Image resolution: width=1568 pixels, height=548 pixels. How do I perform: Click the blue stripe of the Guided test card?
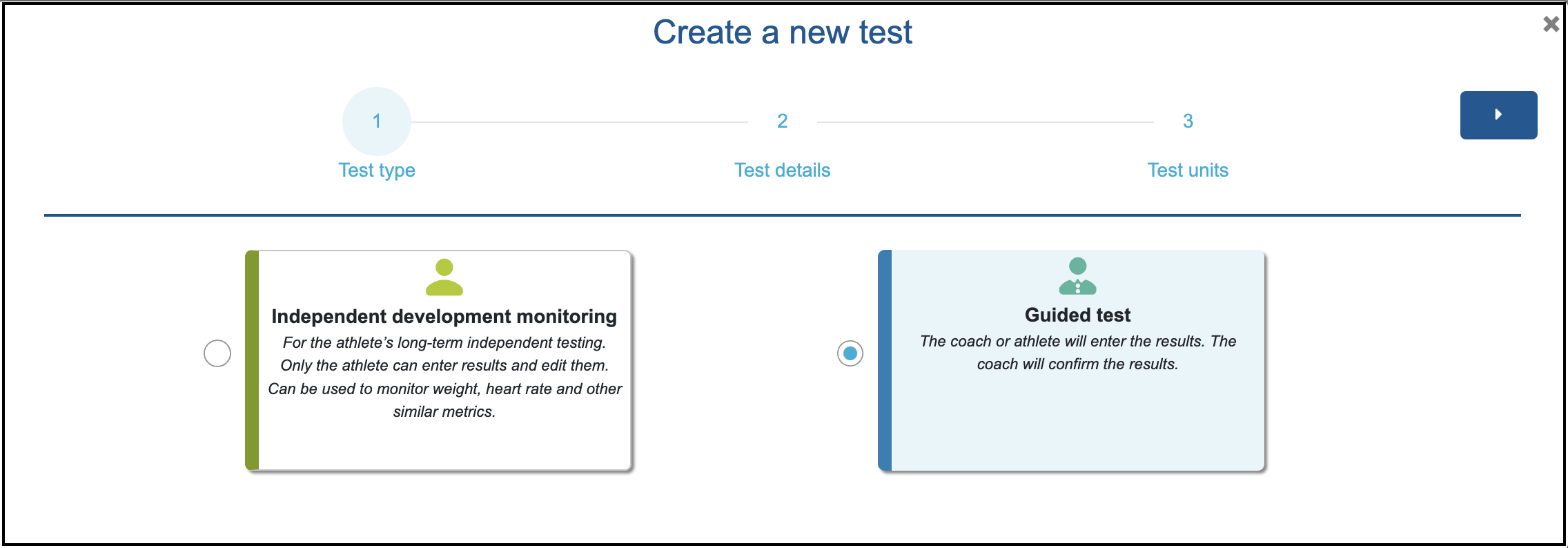coord(885,360)
